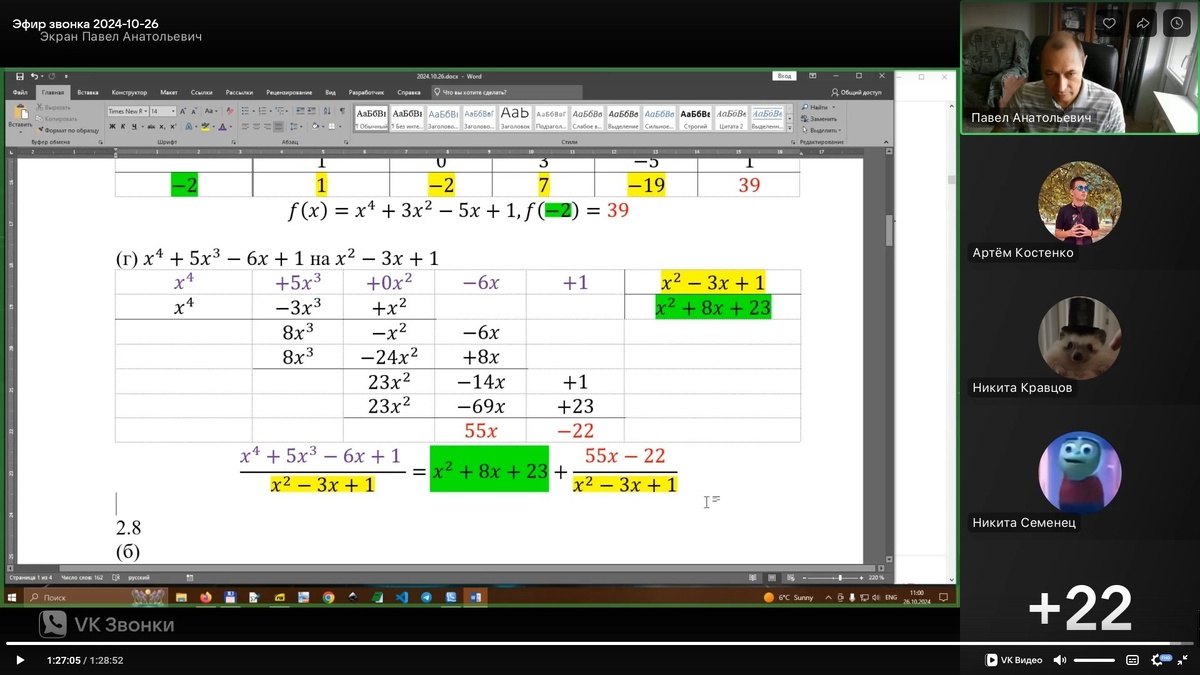This screenshot has width=1200, height=675.
Task: Expand the styles gallery with its More arrow
Action: pyautogui.click(x=790, y=128)
